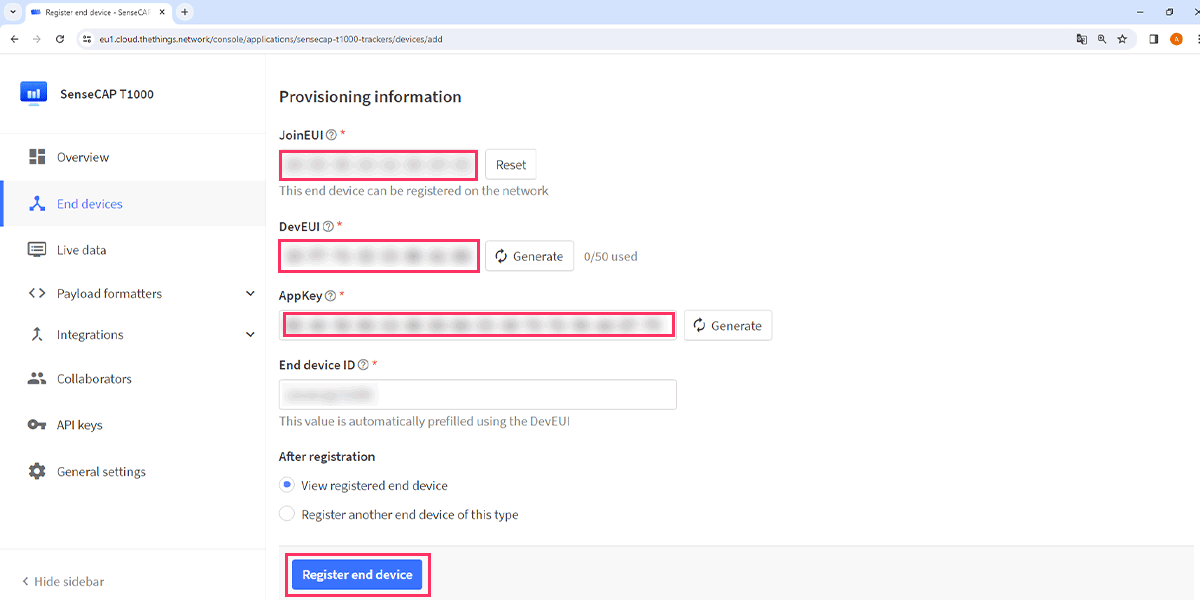Select the Register end device browser tab
Viewport: 1200px width, 600px height.
(x=98, y=12)
